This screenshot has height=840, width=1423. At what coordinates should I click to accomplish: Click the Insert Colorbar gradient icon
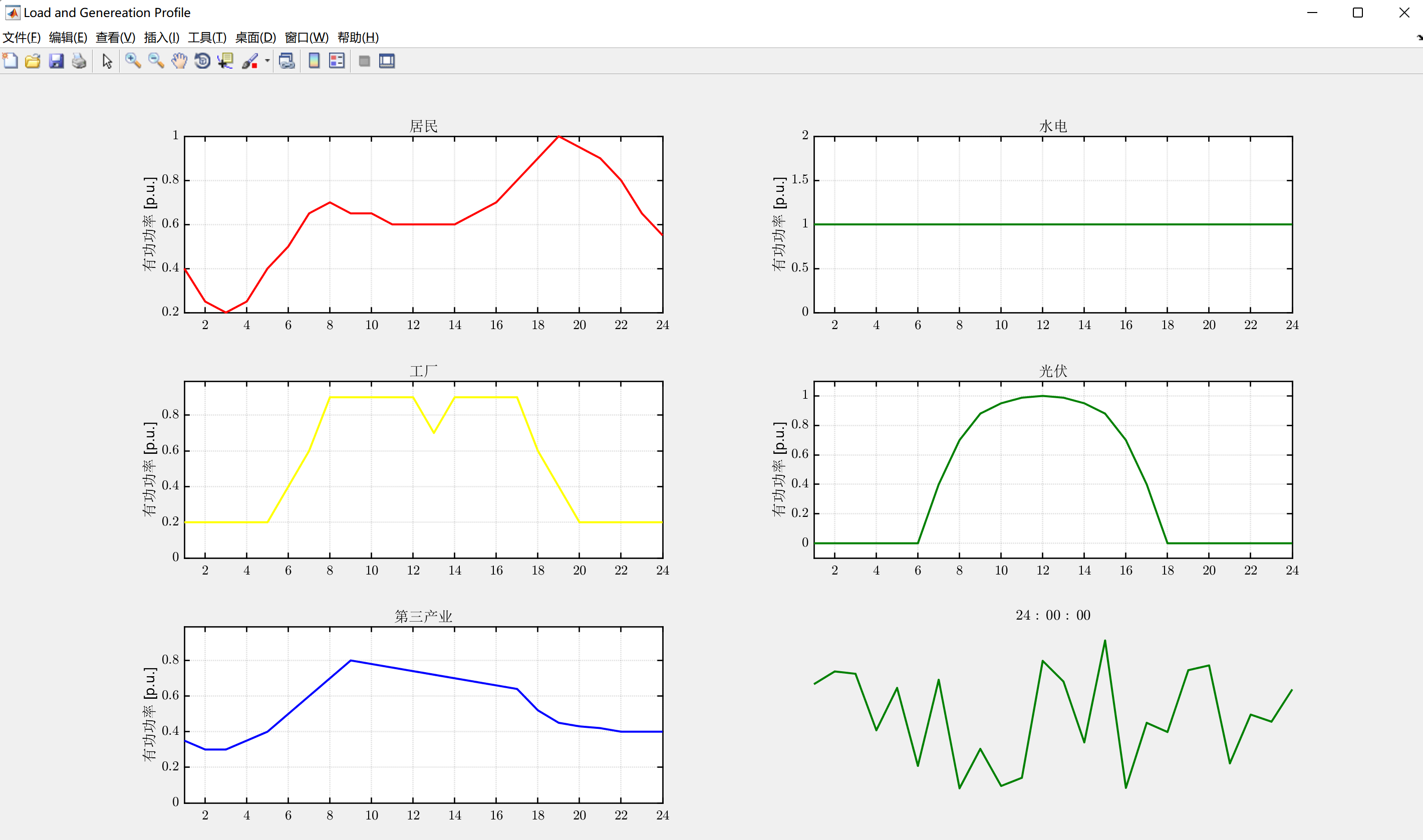[314, 61]
